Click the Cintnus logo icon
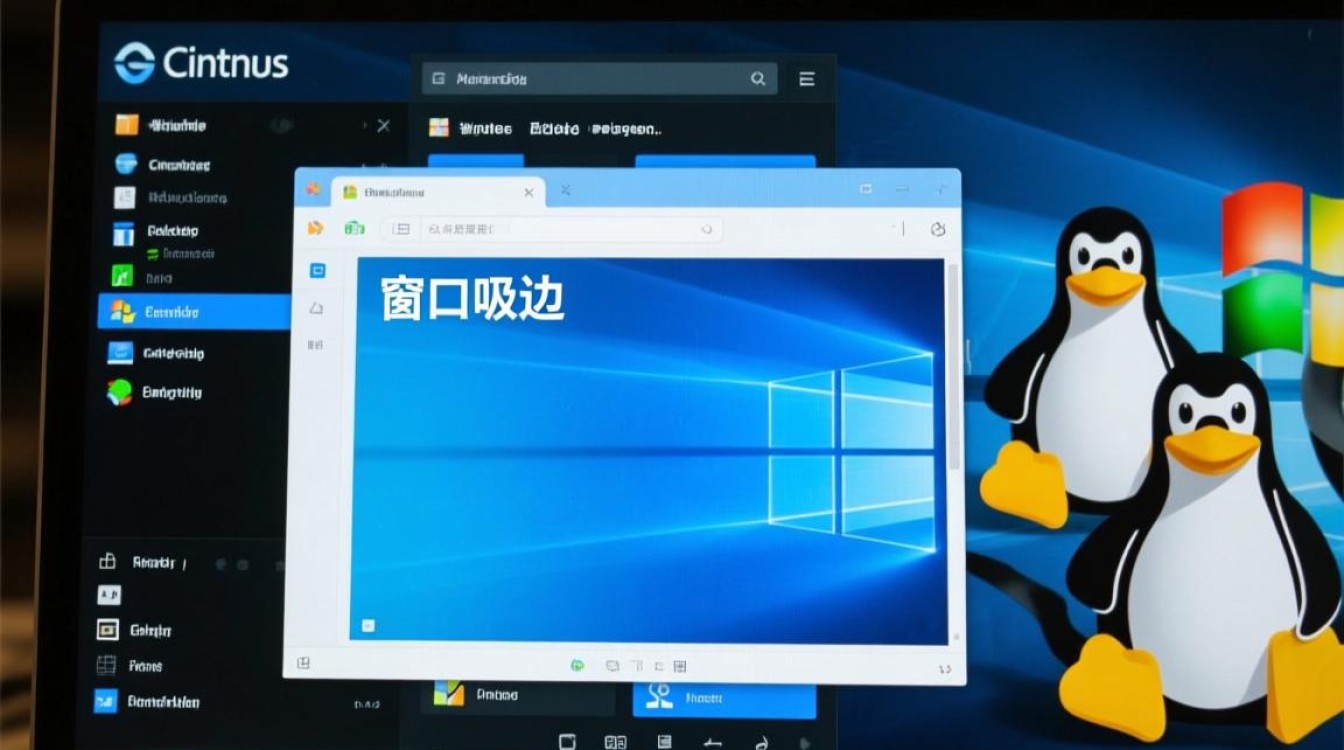 click(x=134, y=63)
